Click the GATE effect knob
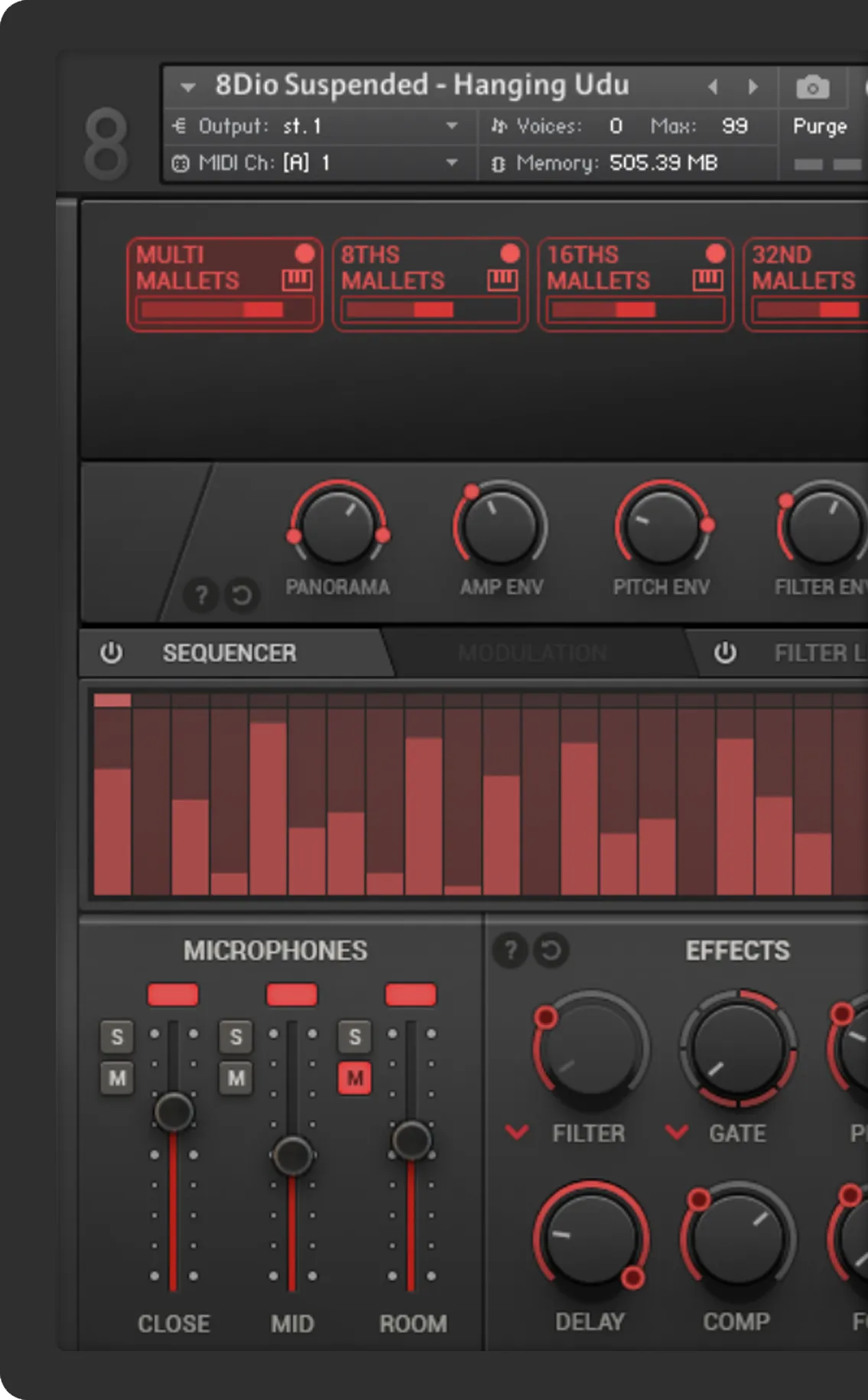This screenshot has height=1400, width=868. [x=738, y=1049]
